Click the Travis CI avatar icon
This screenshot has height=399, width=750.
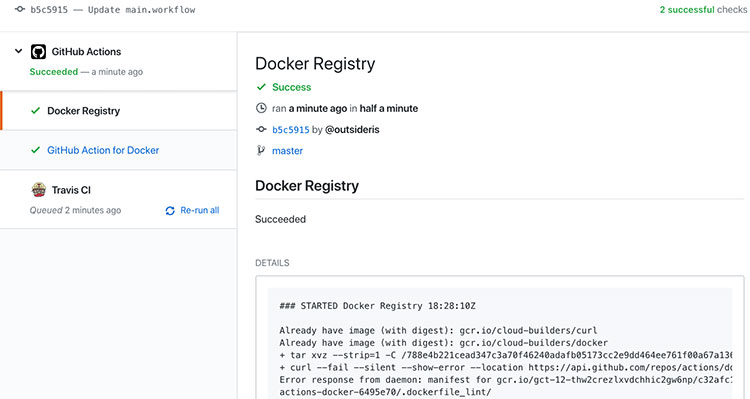coord(39,190)
